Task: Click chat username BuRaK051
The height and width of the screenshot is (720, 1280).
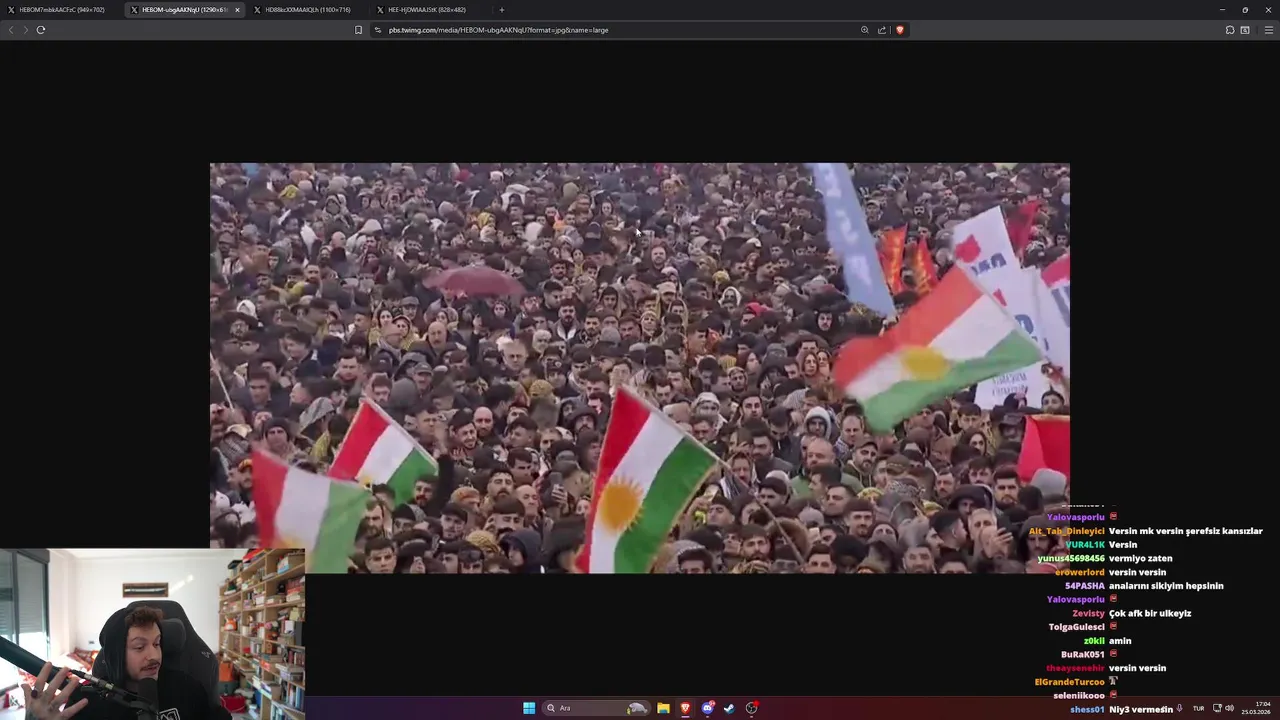Action: tap(1083, 654)
